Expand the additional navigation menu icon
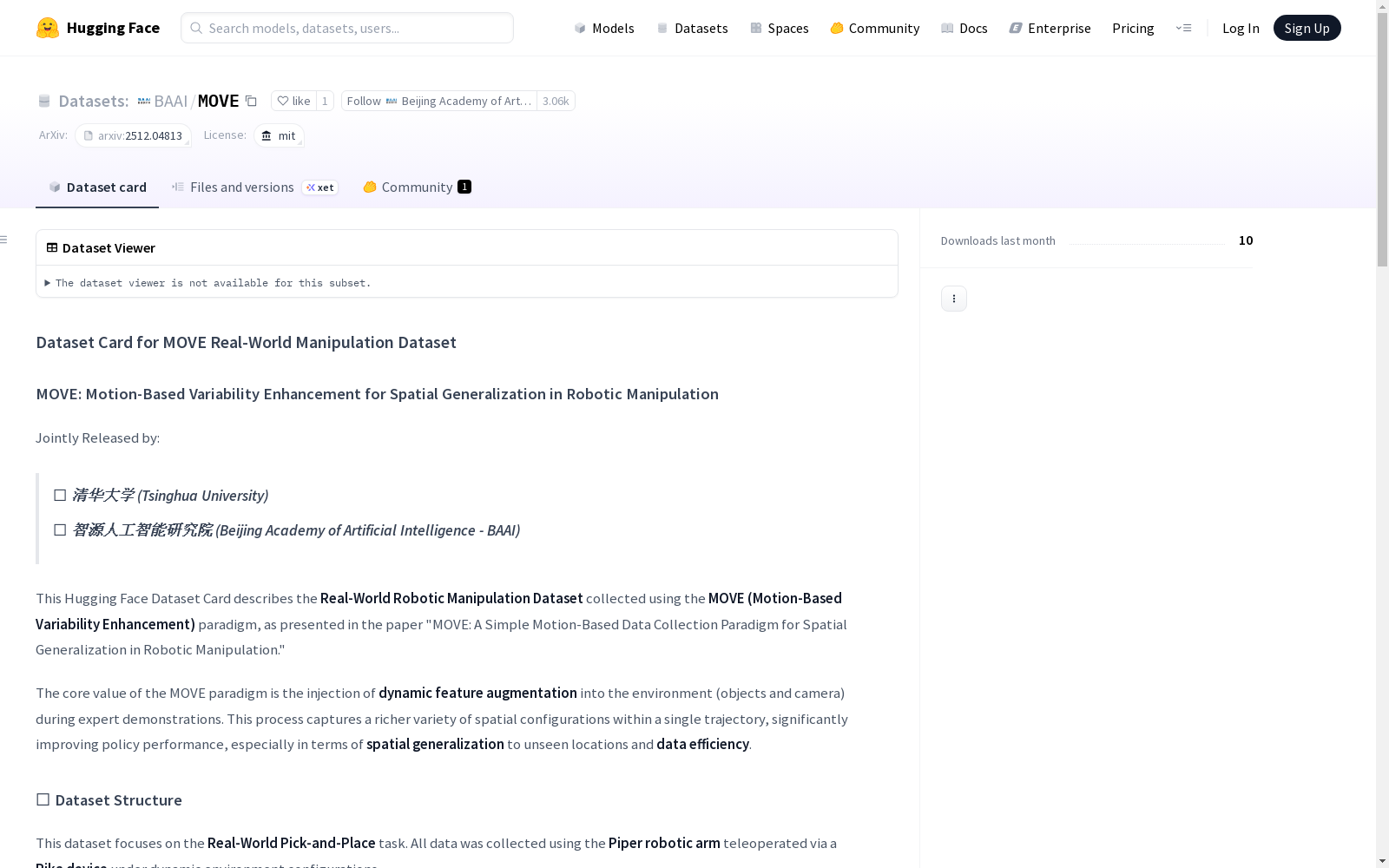This screenshot has height=868, width=1389. point(1183,28)
